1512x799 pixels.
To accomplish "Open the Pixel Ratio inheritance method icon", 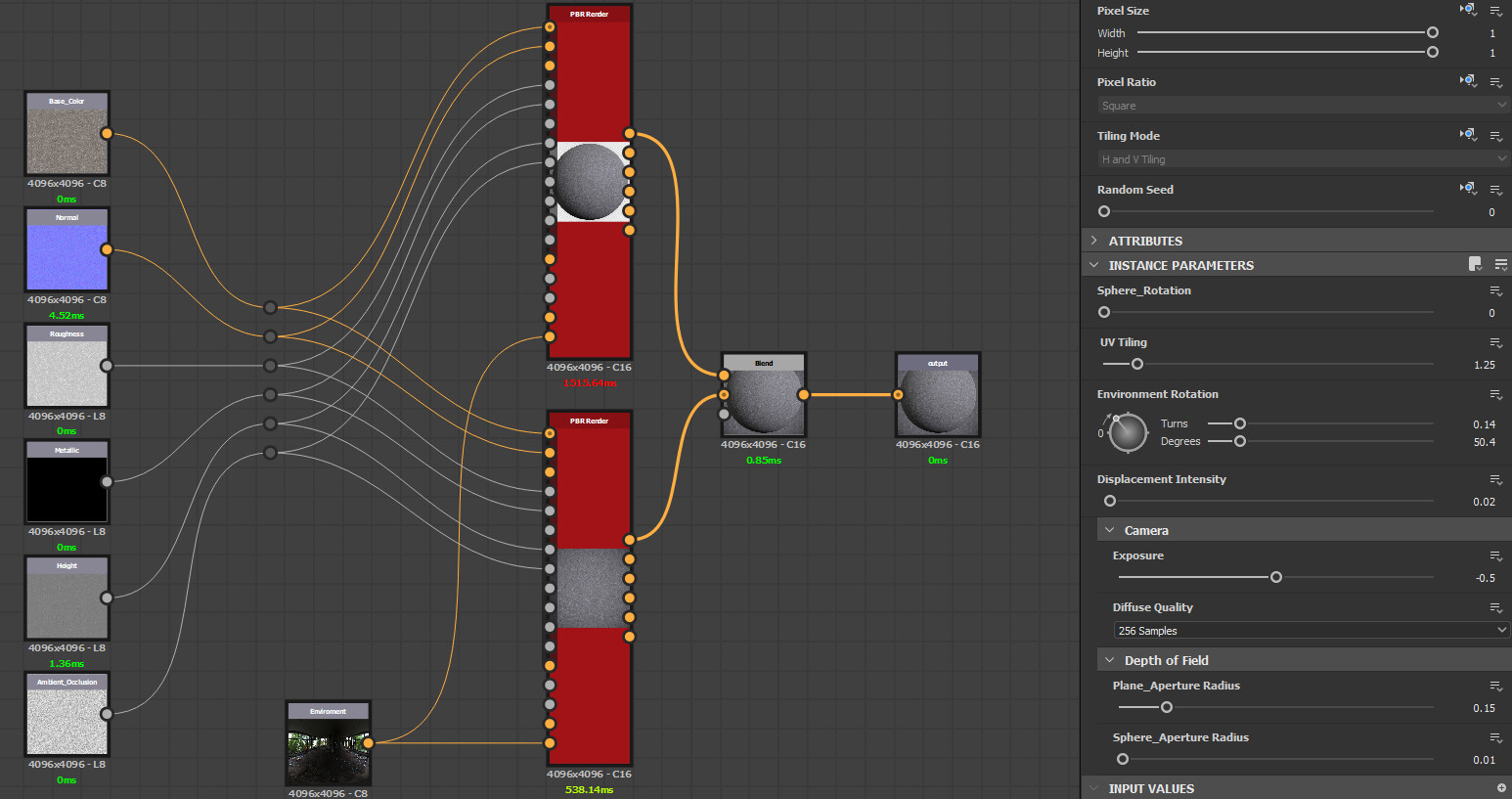I will (x=1467, y=81).
